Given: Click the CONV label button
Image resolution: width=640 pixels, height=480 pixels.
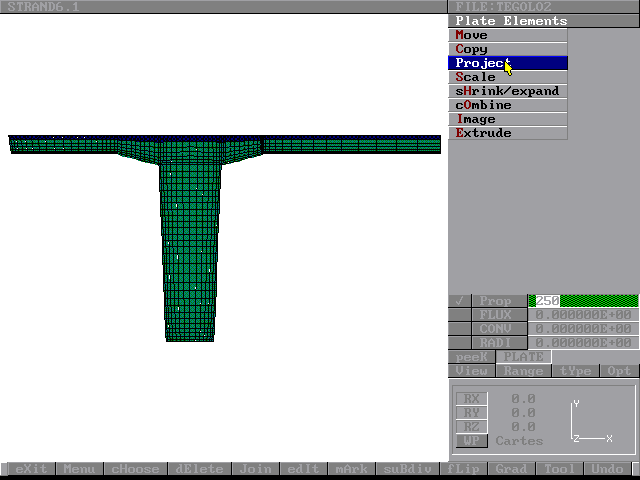Looking at the screenshot, I should 500,329.
